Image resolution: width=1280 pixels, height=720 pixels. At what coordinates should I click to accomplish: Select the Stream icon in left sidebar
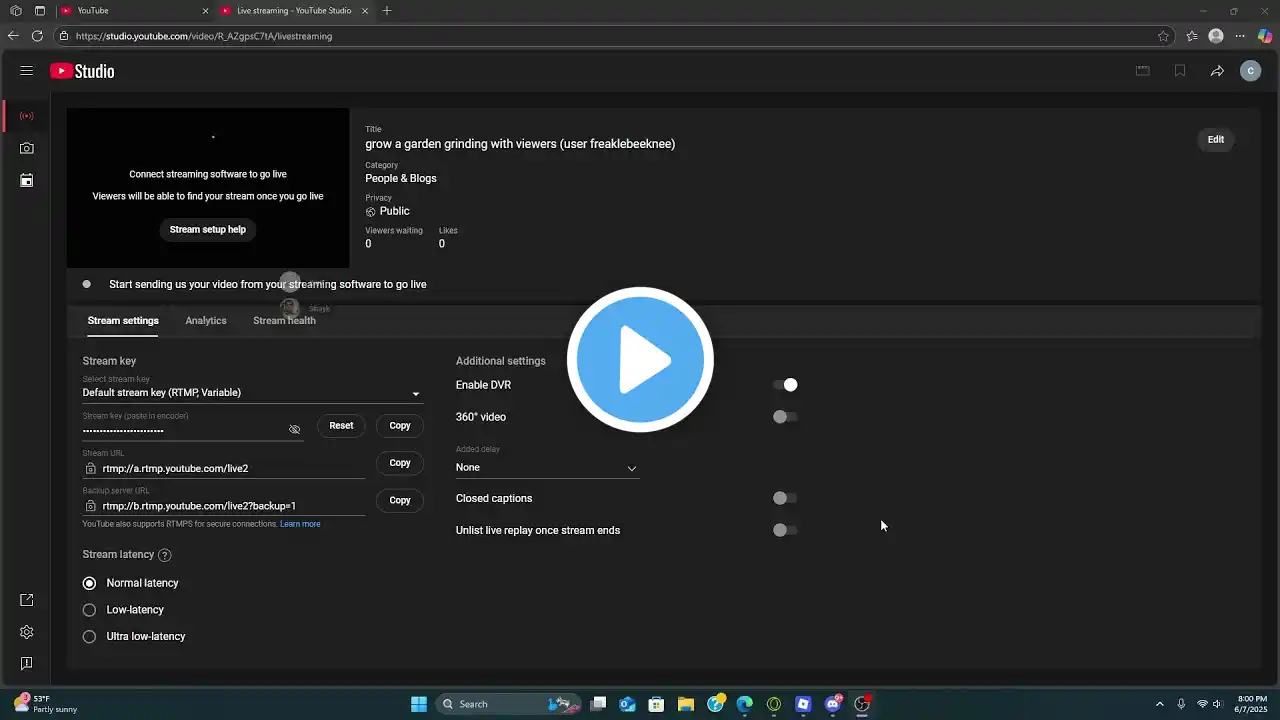(x=27, y=116)
